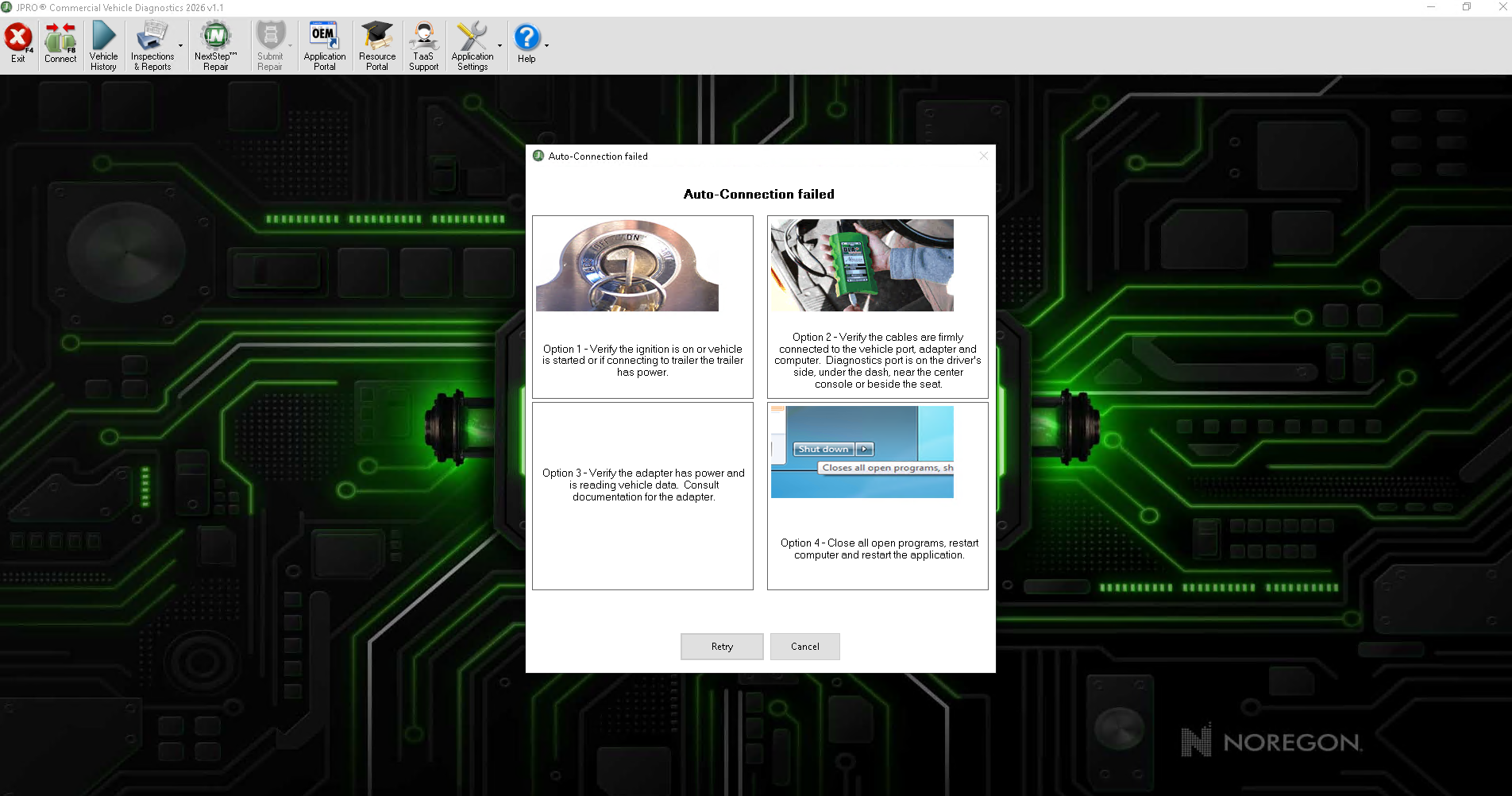This screenshot has height=796, width=1512.
Task: Minimize the JPRO window
Action: 1431,7
